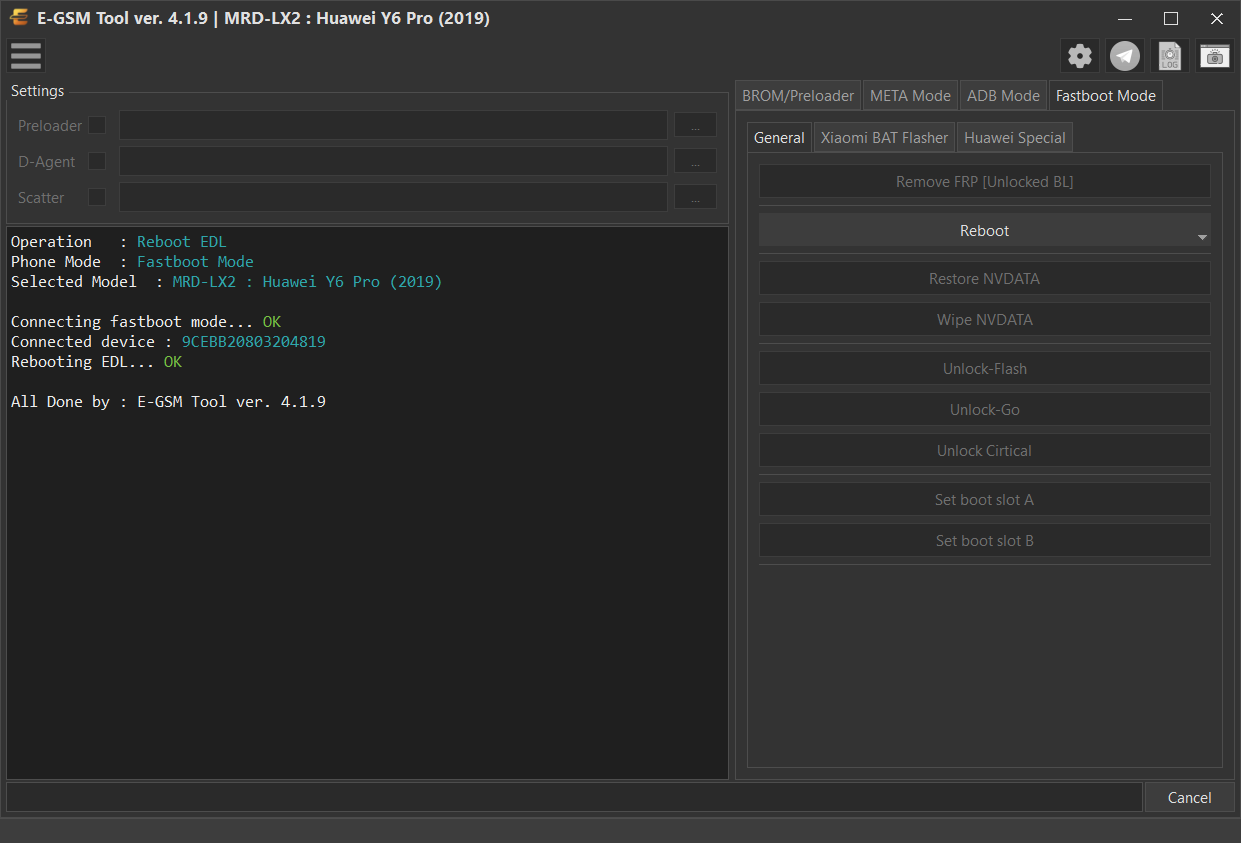Maximize the E-GSM Tool window
This screenshot has height=843, width=1241.
(1171, 18)
